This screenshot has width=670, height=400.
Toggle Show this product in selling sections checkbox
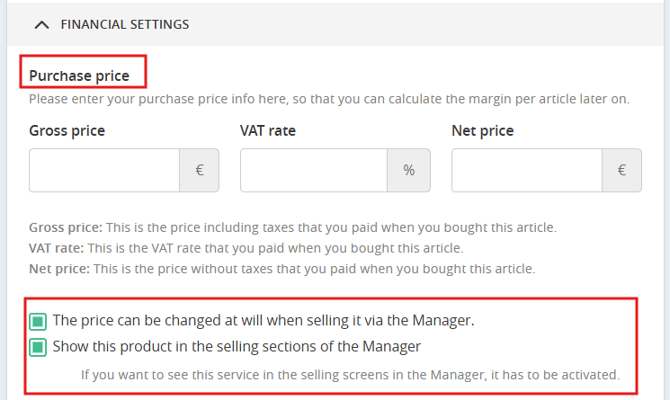point(38,347)
